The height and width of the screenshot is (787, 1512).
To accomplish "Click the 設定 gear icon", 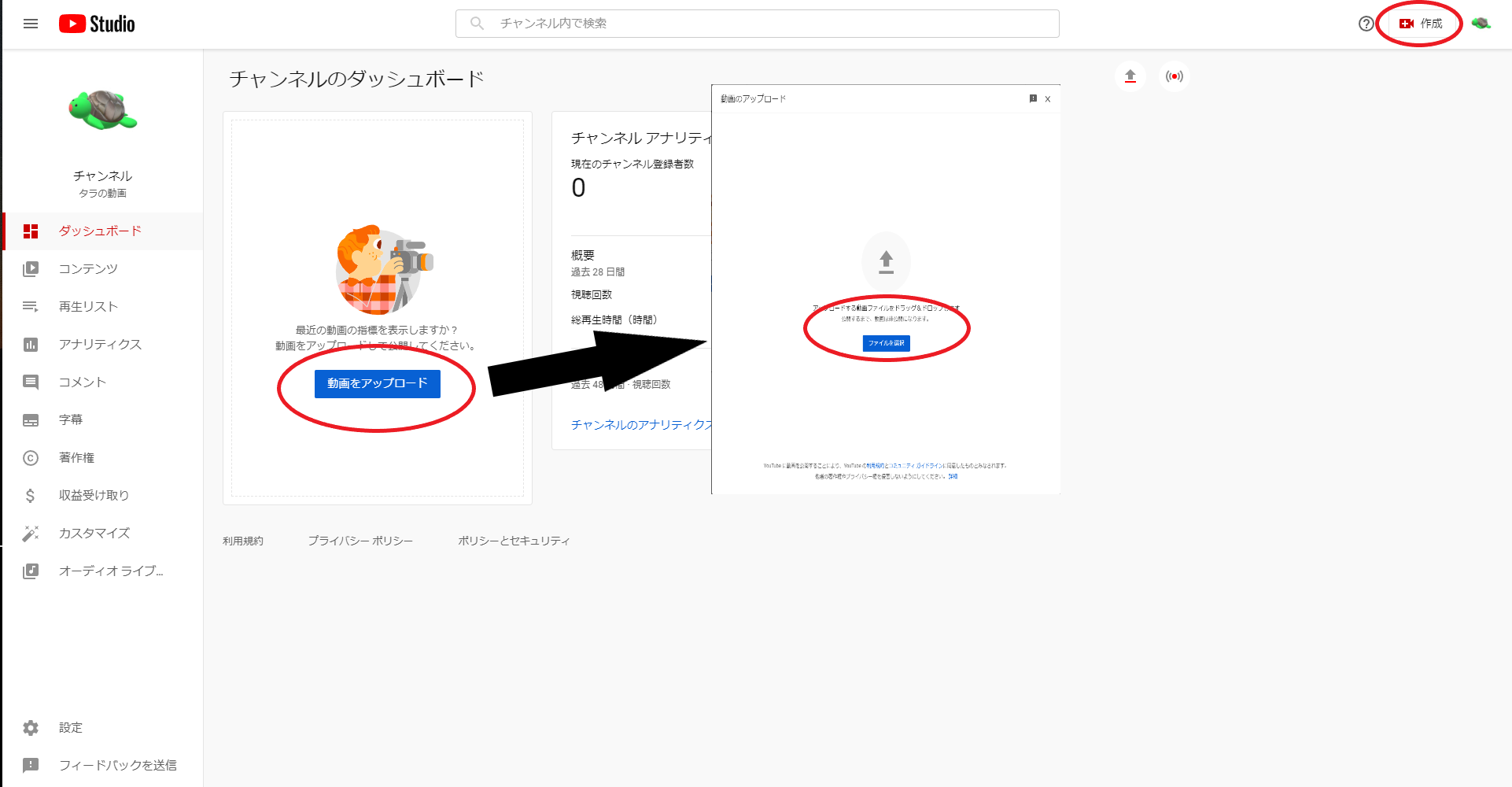I will point(31,728).
